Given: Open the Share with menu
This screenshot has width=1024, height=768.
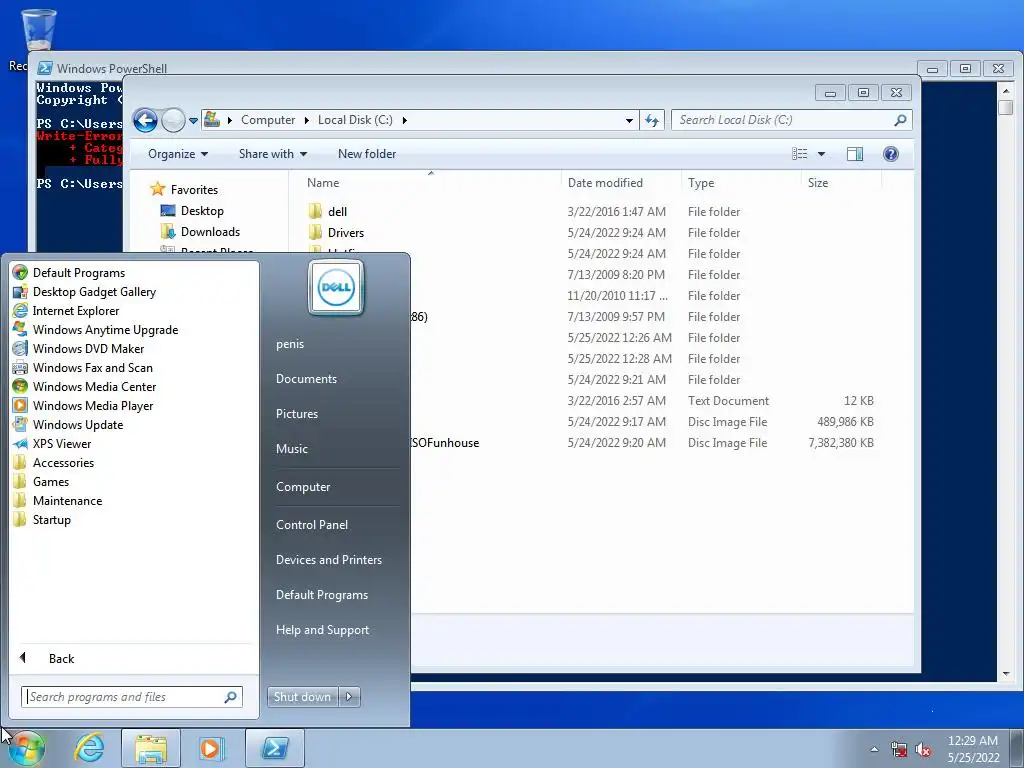Looking at the screenshot, I should (272, 154).
